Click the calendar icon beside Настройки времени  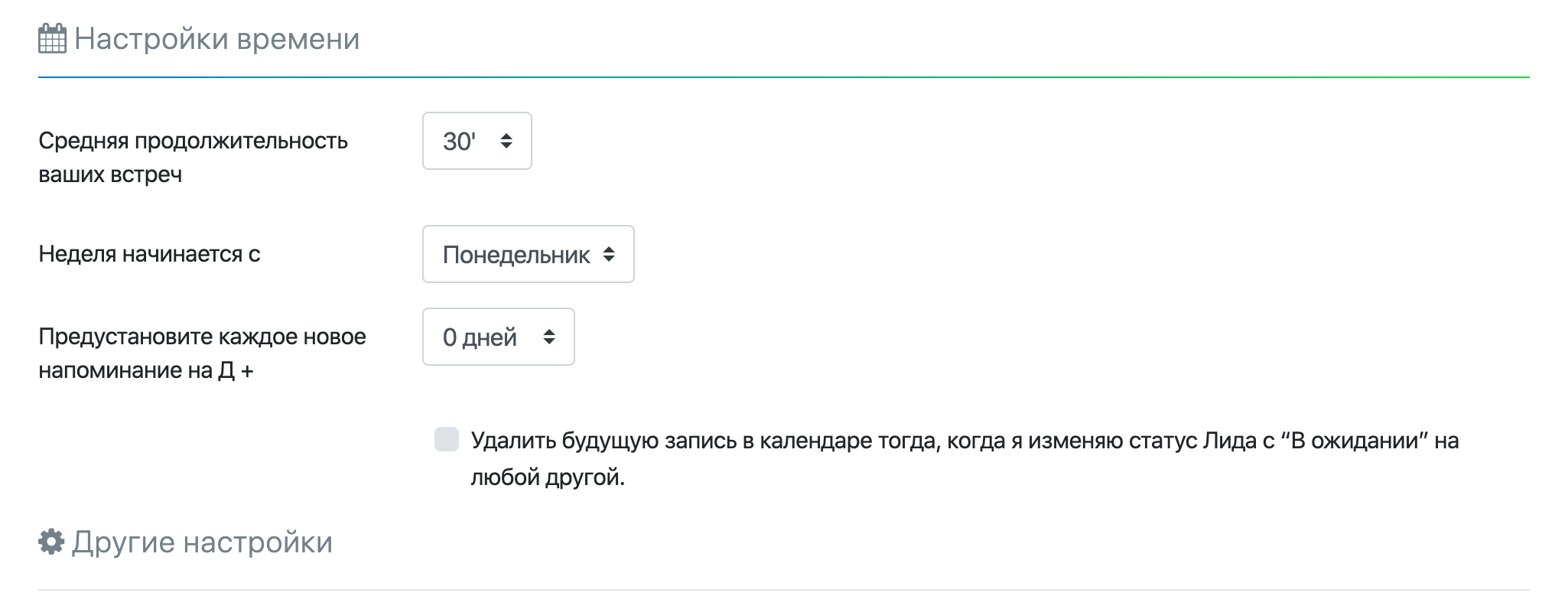tap(52, 39)
